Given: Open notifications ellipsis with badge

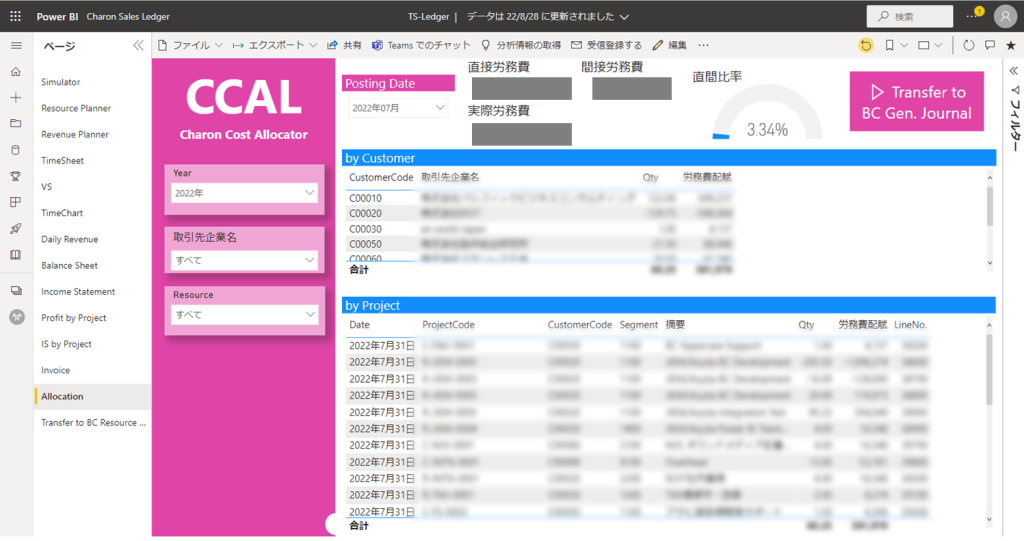Looking at the screenshot, I should (x=973, y=14).
